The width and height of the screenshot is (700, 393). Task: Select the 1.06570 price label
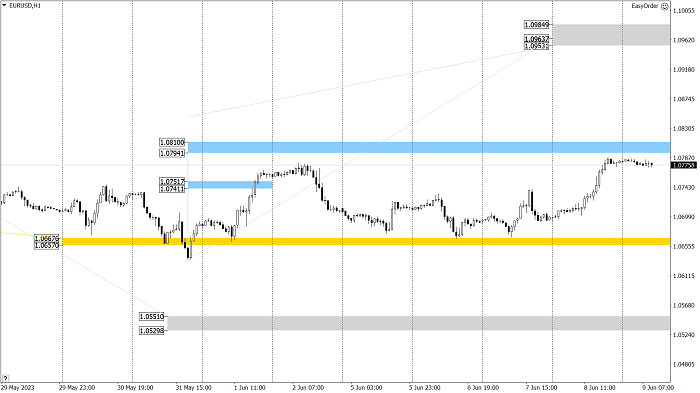47,245
